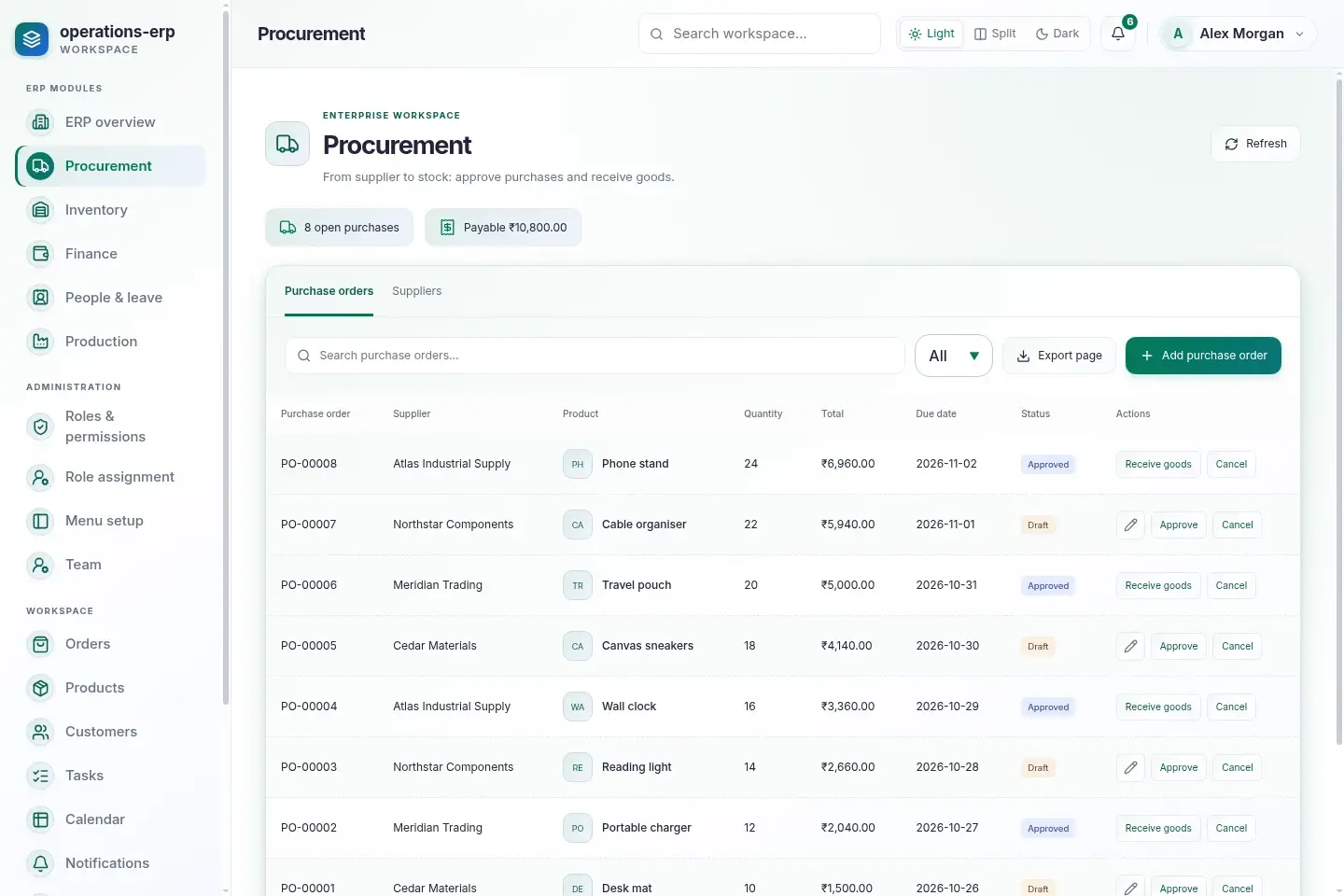
Task: Go to Role assignment page
Action: 111,477
